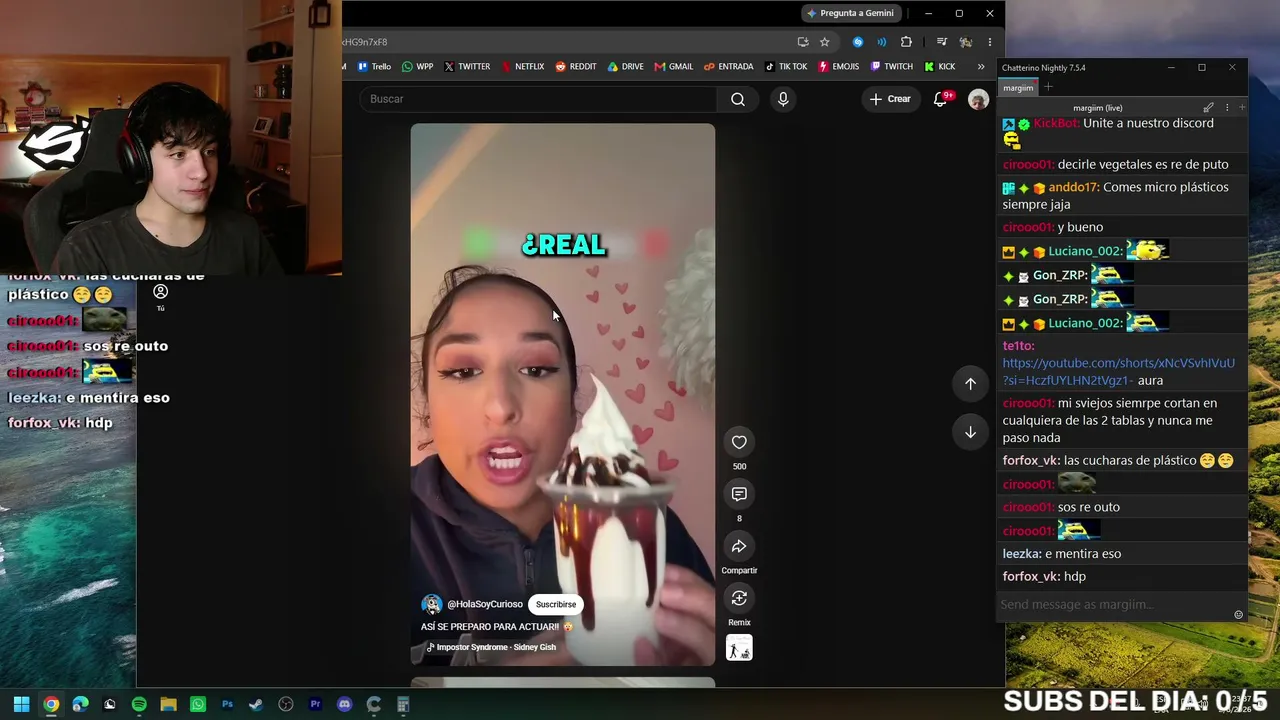This screenshot has width=1280, height=720.
Task: Open the sound thumbnail under Remix
Action: pos(739,648)
